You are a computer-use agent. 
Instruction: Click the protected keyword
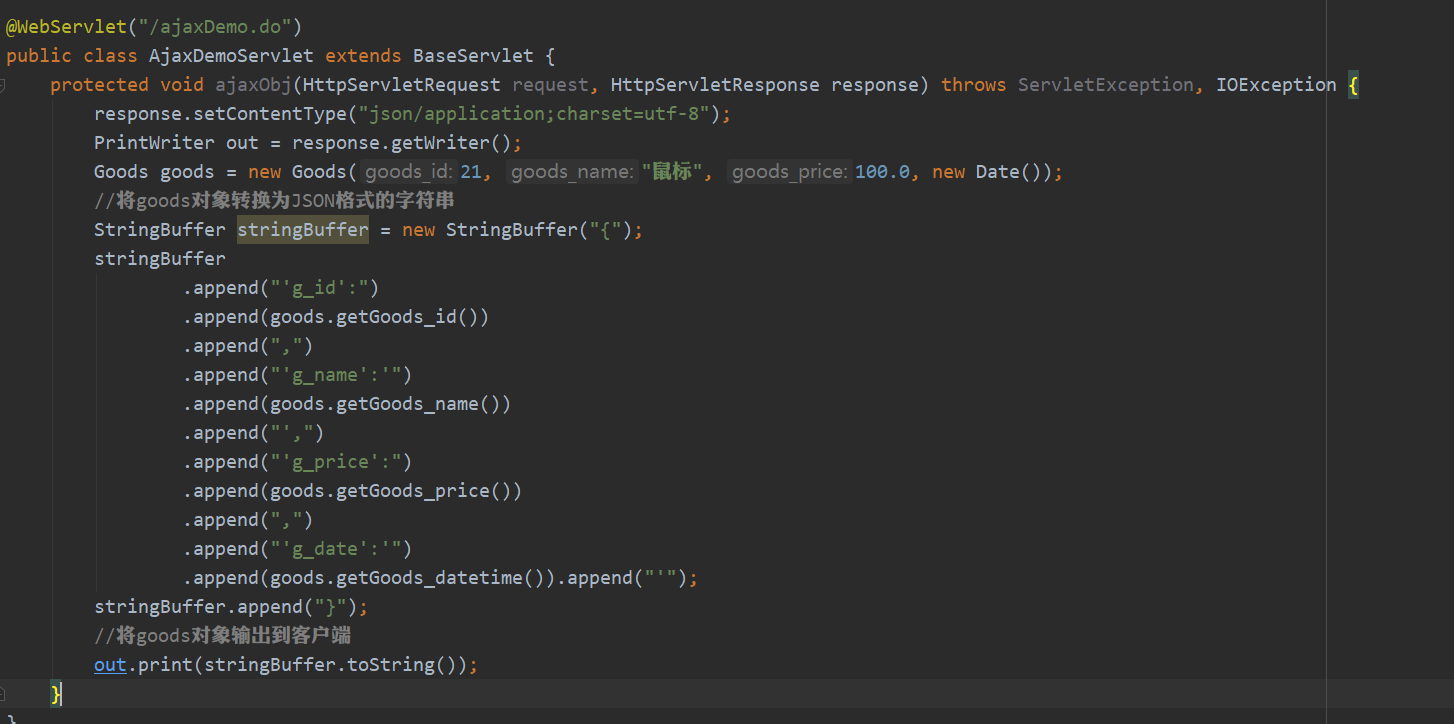pyautogui.click(x=99, y=85)
